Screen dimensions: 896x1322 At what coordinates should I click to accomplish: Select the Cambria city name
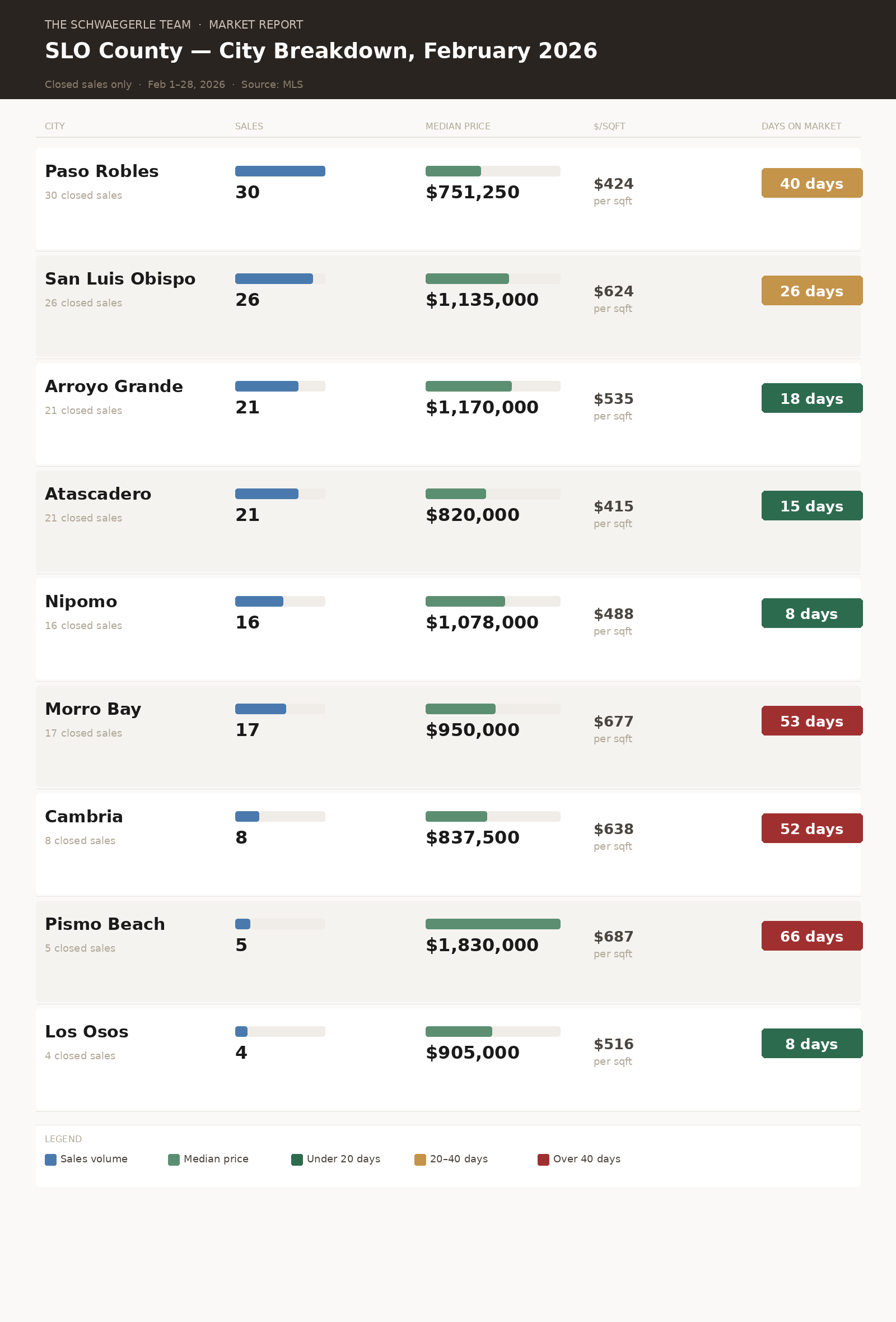pyautogui.click(x=83, y=816)
